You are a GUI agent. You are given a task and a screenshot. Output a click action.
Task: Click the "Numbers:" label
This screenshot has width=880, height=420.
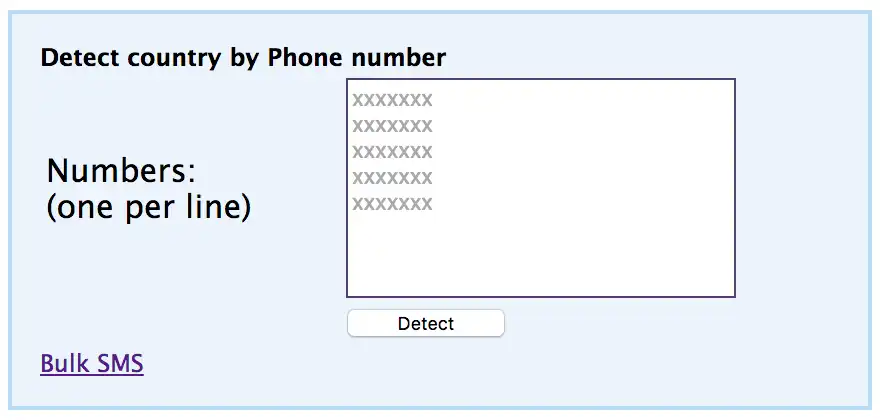[x=121, y=171]
